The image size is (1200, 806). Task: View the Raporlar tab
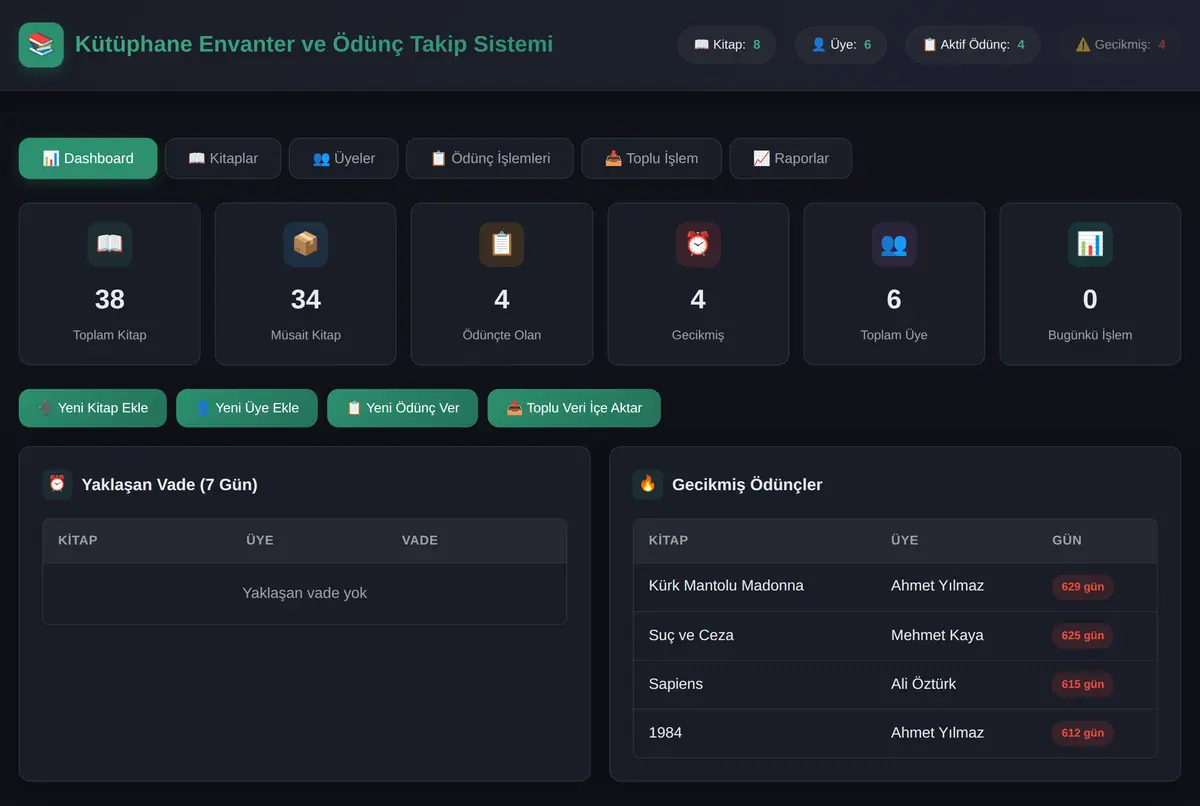click(x=791, y=158)
